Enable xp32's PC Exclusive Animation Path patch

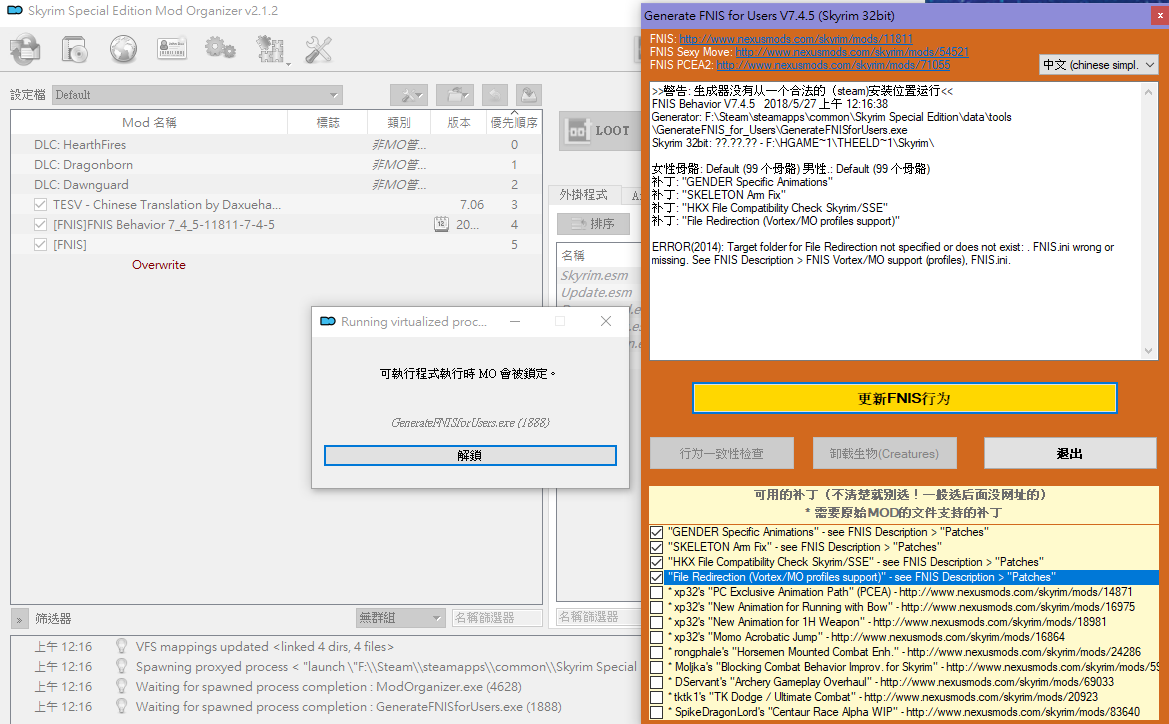(656, 592)
